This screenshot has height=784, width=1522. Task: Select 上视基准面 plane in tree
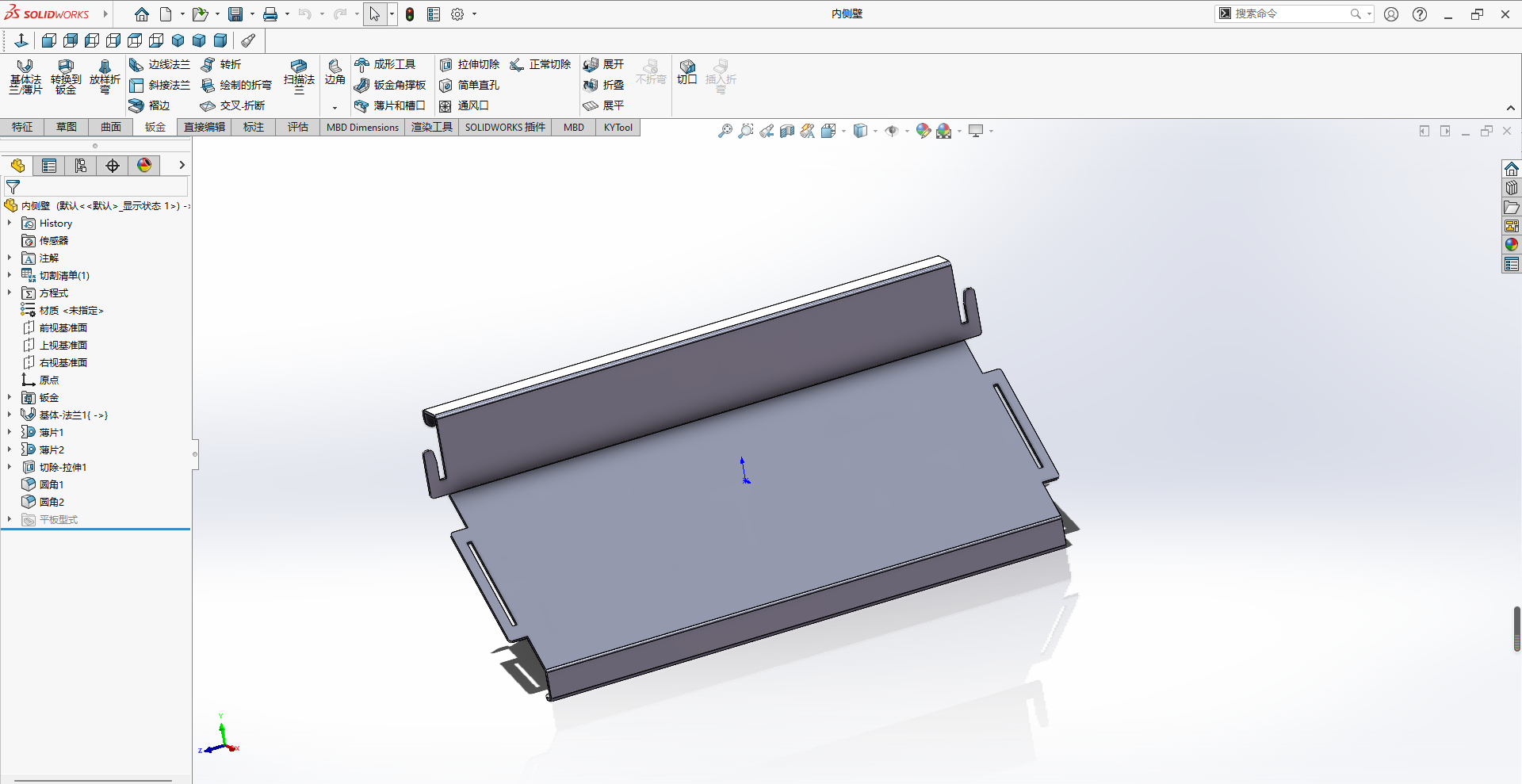[x=55, y=345]
